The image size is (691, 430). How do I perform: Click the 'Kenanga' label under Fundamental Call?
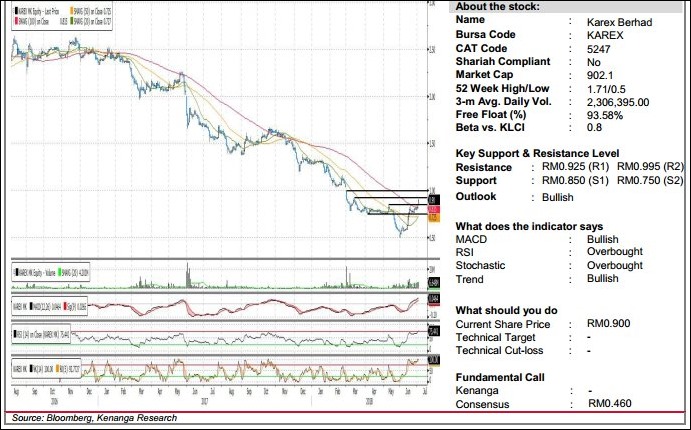477,391
